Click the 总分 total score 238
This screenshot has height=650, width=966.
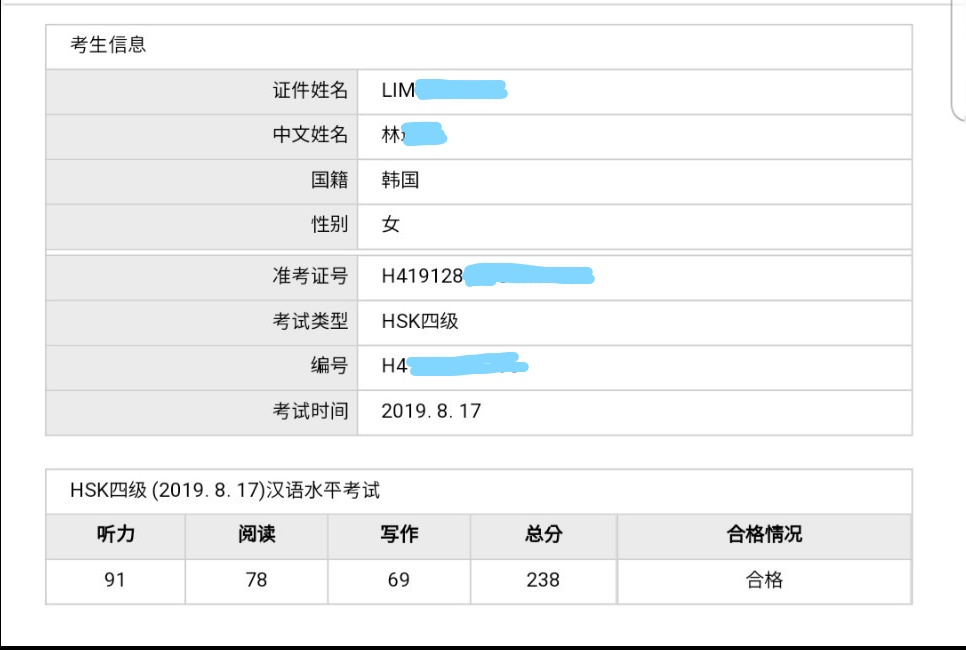543,580
